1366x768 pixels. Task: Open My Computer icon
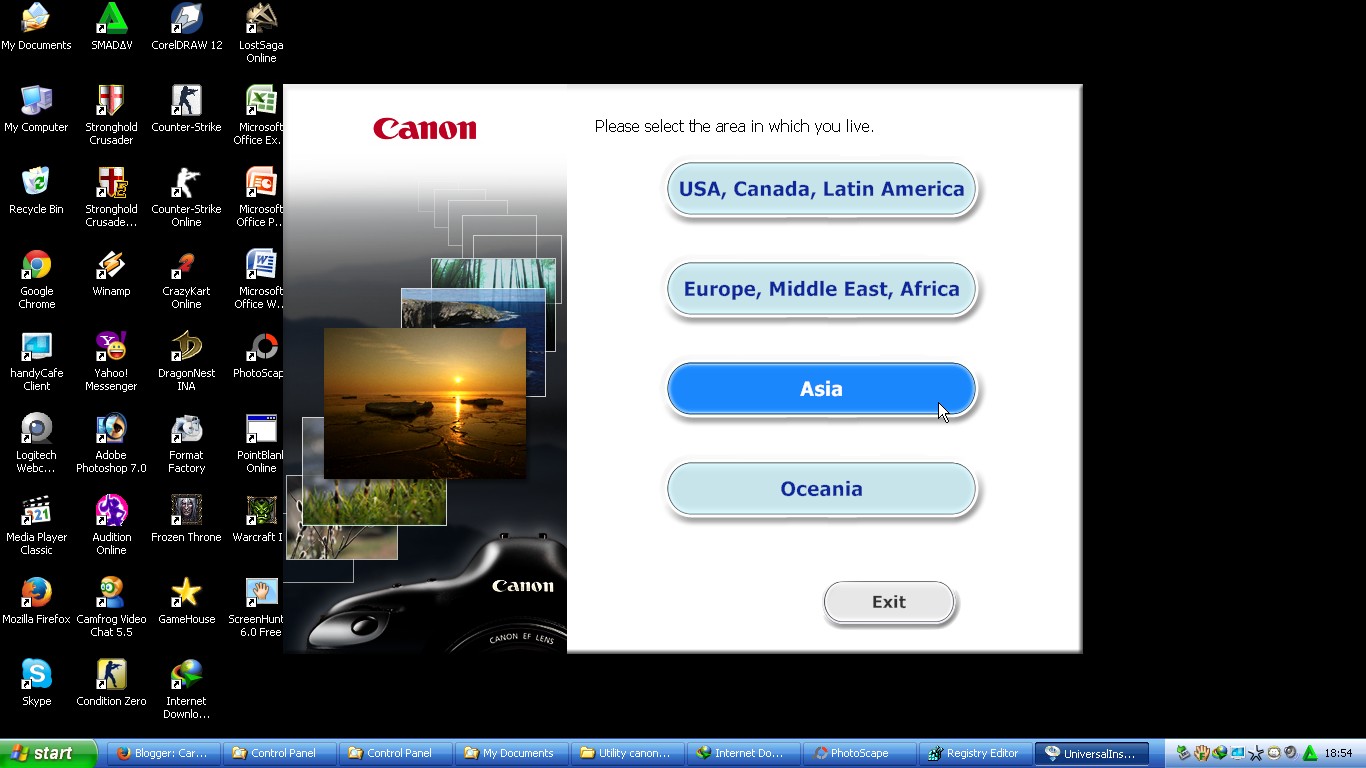point(36,110)
